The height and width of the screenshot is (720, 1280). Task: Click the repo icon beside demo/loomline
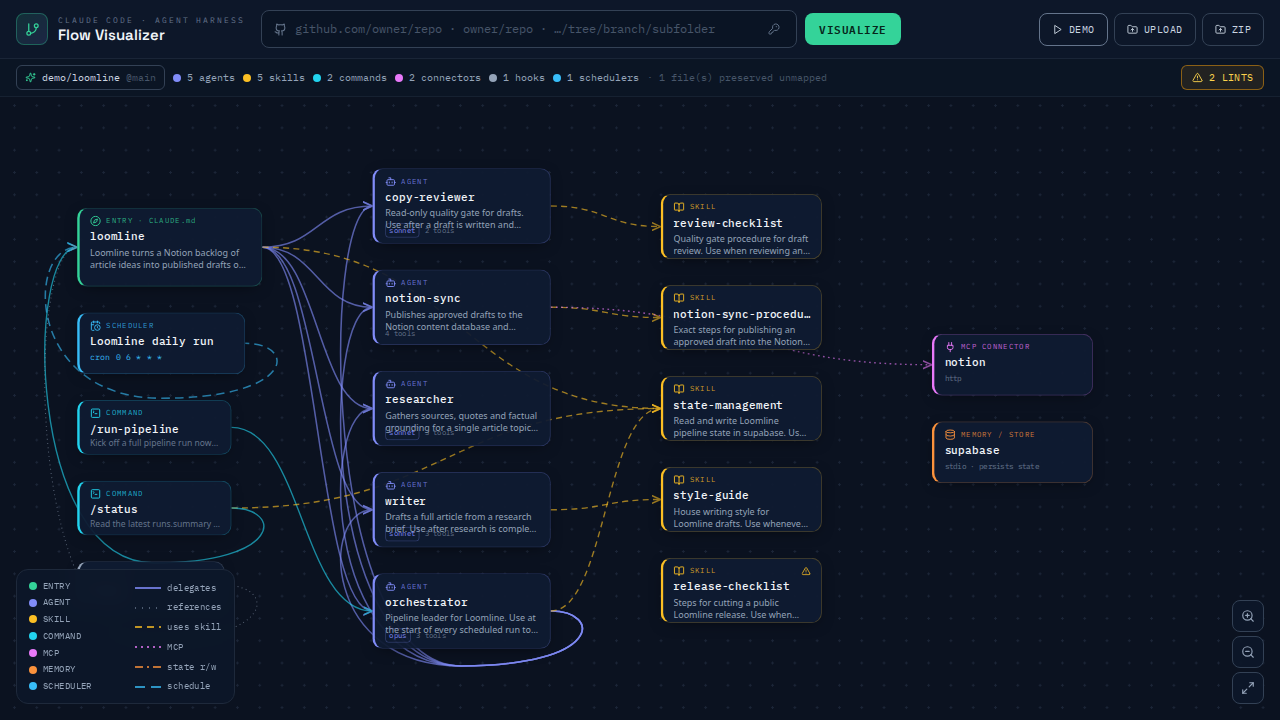coord(31,78)
